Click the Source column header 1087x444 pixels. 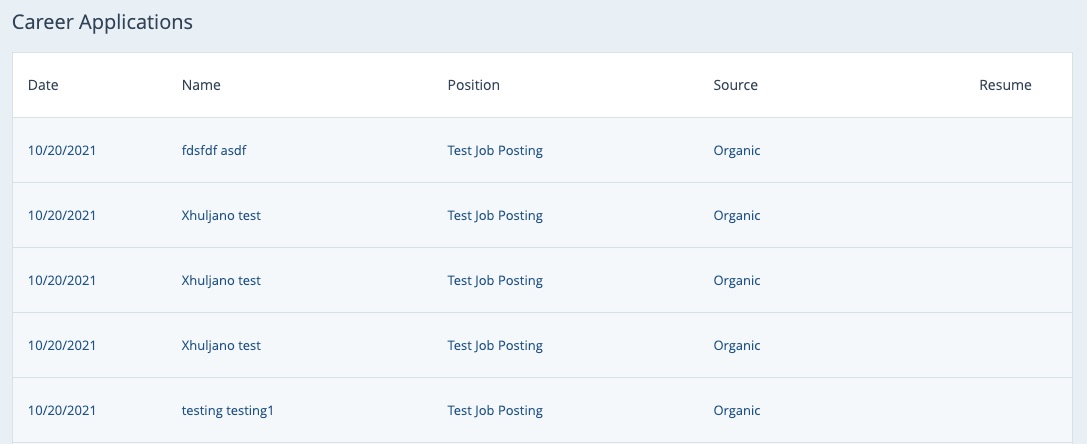click(735, 85)
